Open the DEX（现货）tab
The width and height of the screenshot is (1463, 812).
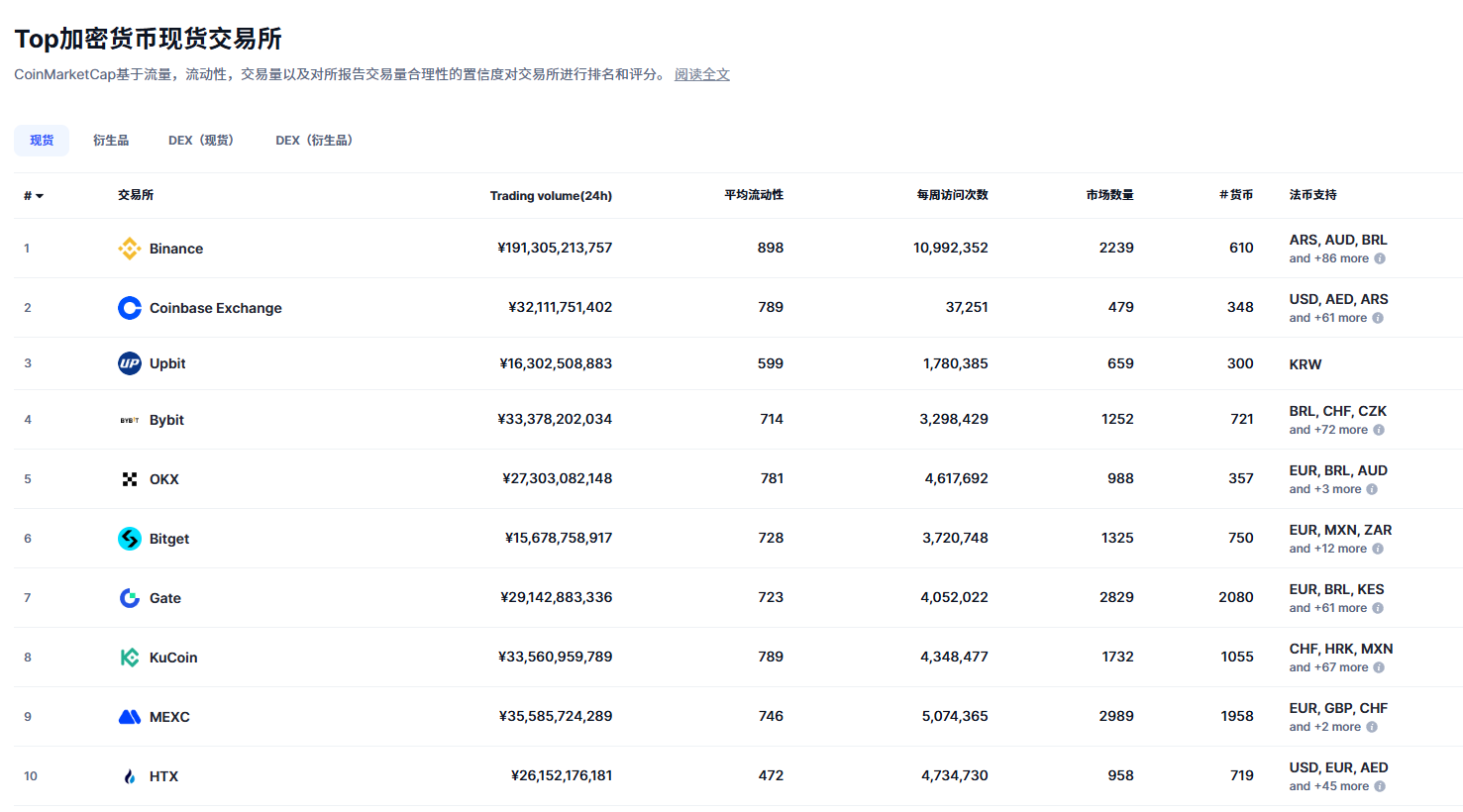(x=201, y=141)
